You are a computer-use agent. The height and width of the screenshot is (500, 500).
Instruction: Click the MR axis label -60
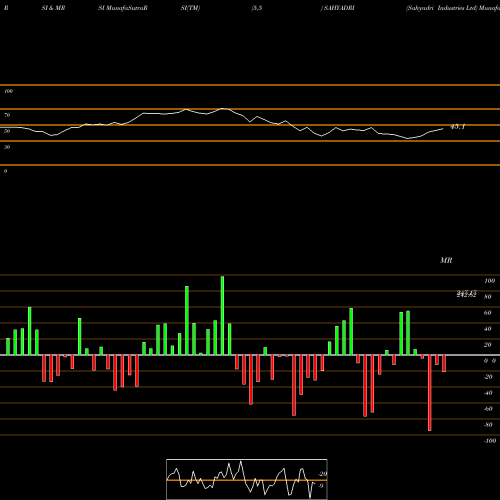(488, 409)
